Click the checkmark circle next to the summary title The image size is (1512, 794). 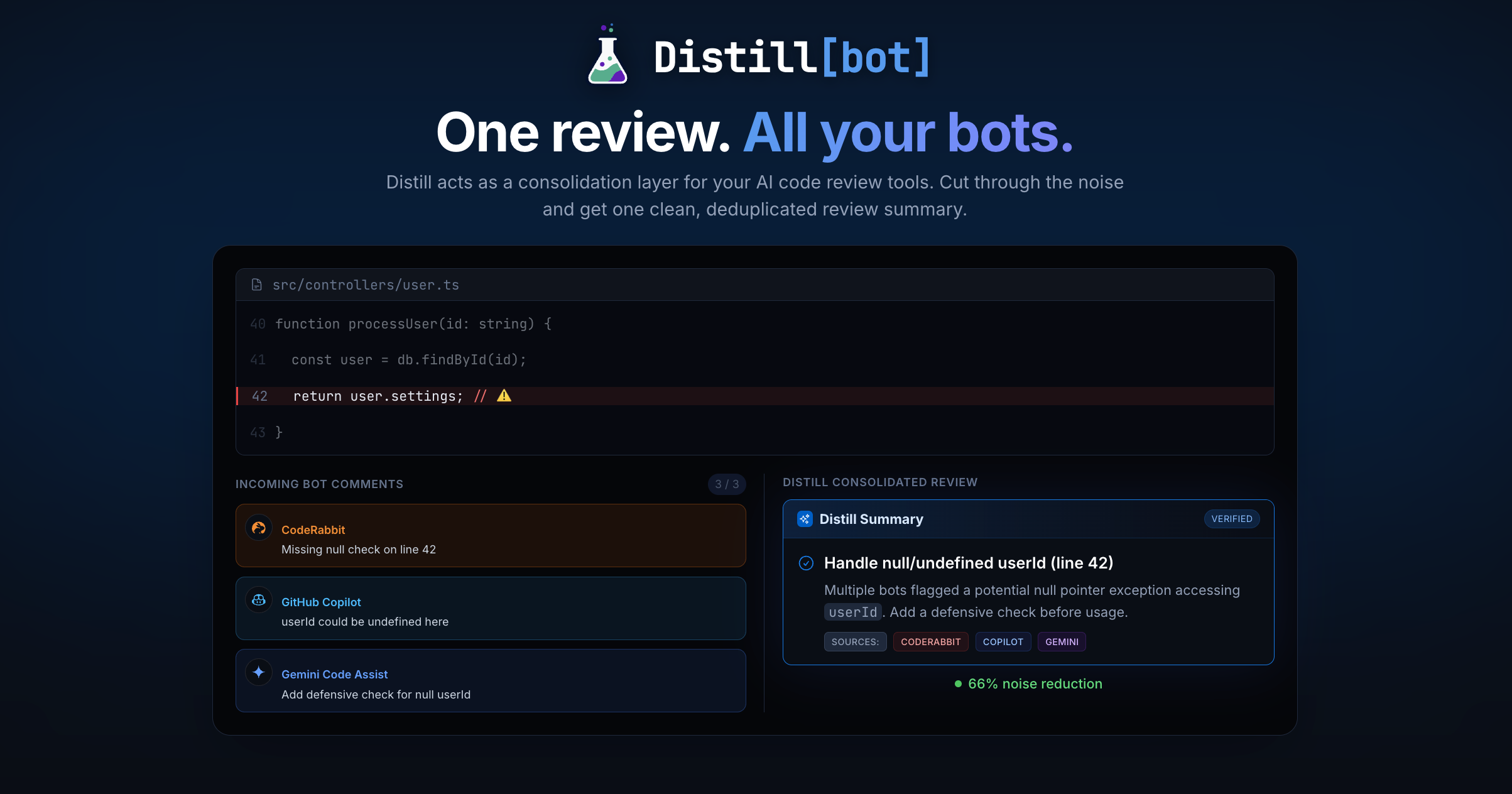[x=807, y=563]
